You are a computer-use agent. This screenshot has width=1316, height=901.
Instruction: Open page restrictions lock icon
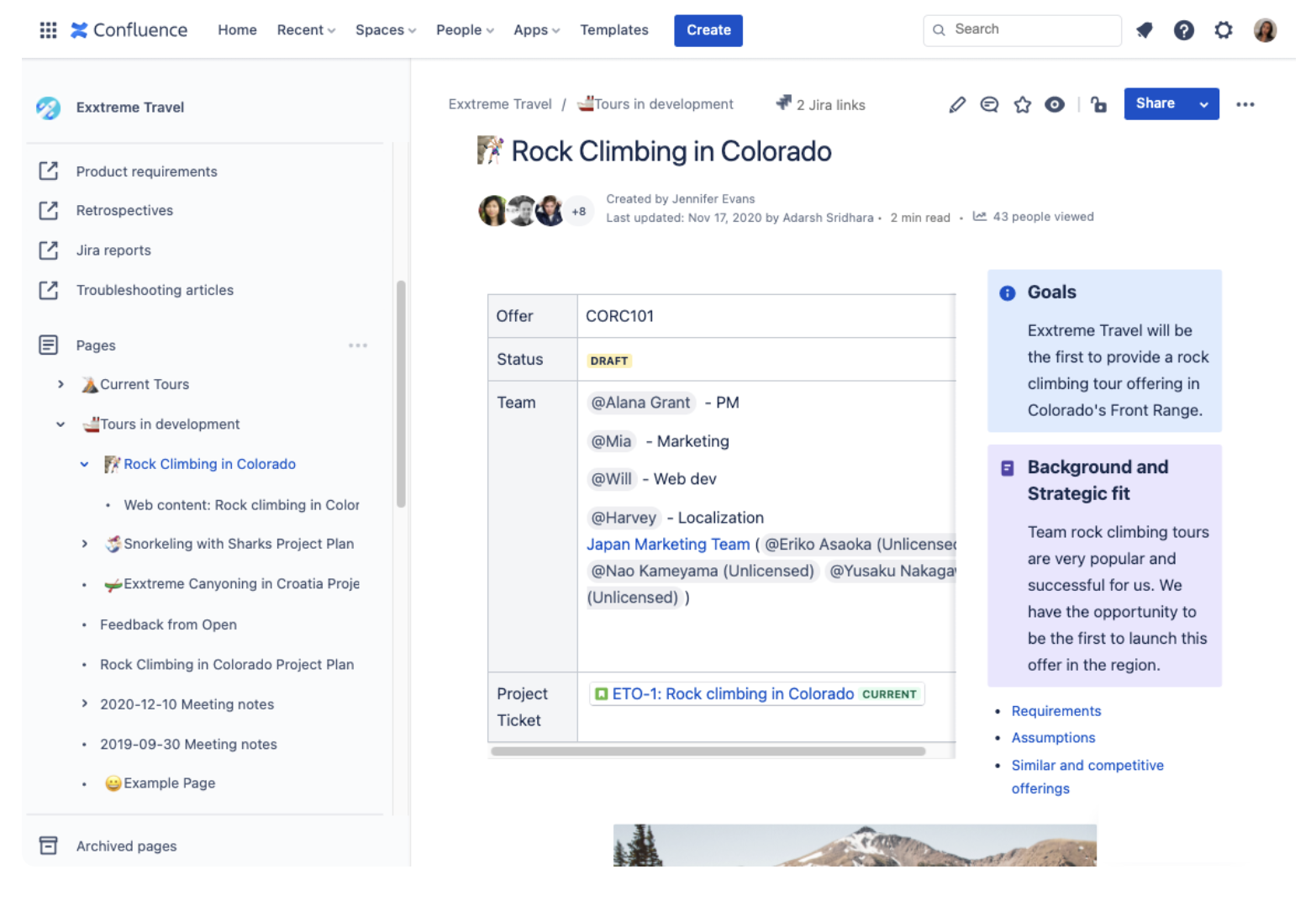point(1098,104)
